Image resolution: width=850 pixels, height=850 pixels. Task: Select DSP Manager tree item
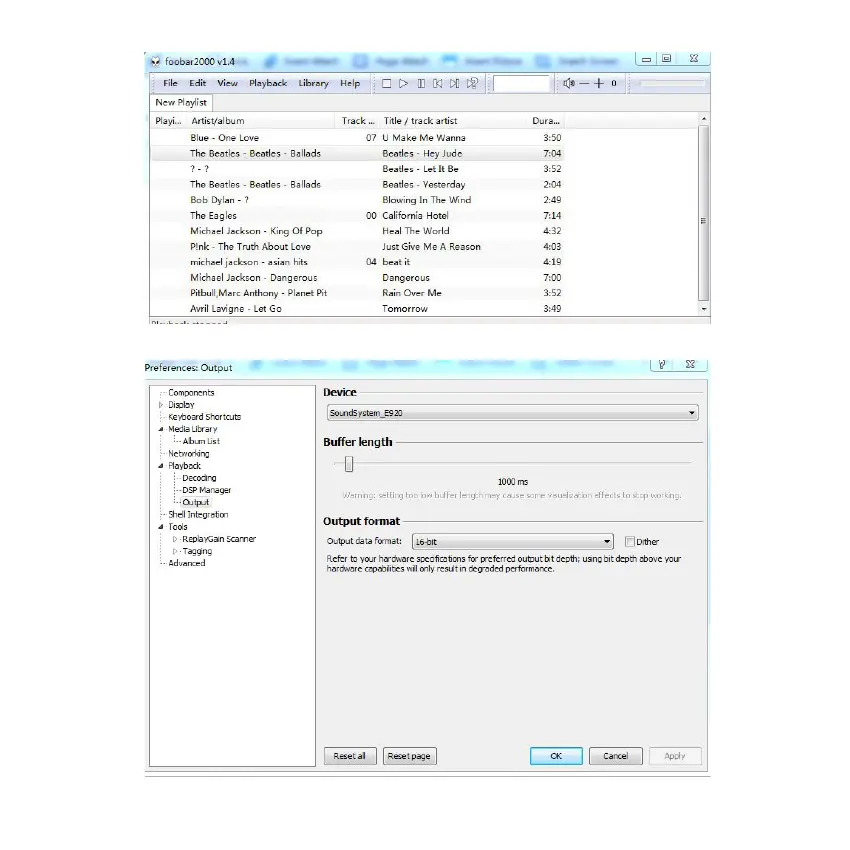click(x=207, y=490)
